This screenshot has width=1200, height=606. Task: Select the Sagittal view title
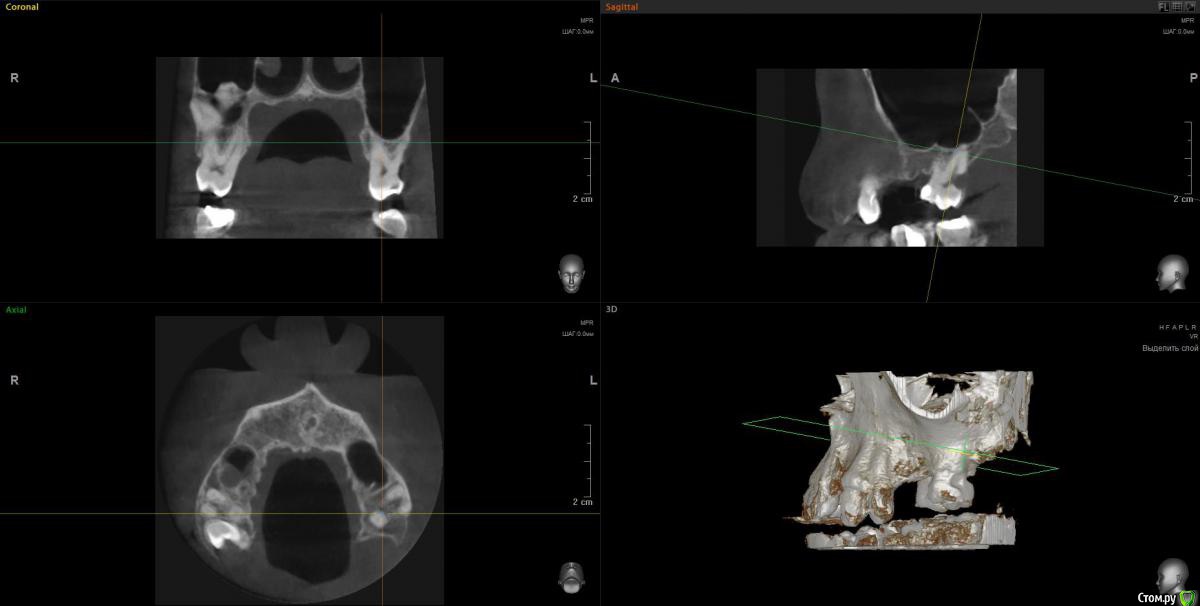(x=624, y=7)
